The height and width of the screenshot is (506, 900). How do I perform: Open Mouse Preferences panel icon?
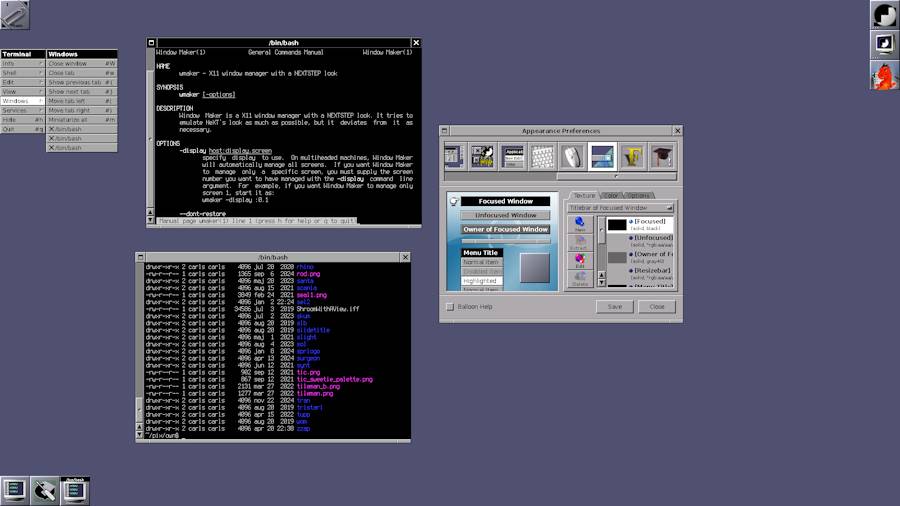(x=572, y=157)
